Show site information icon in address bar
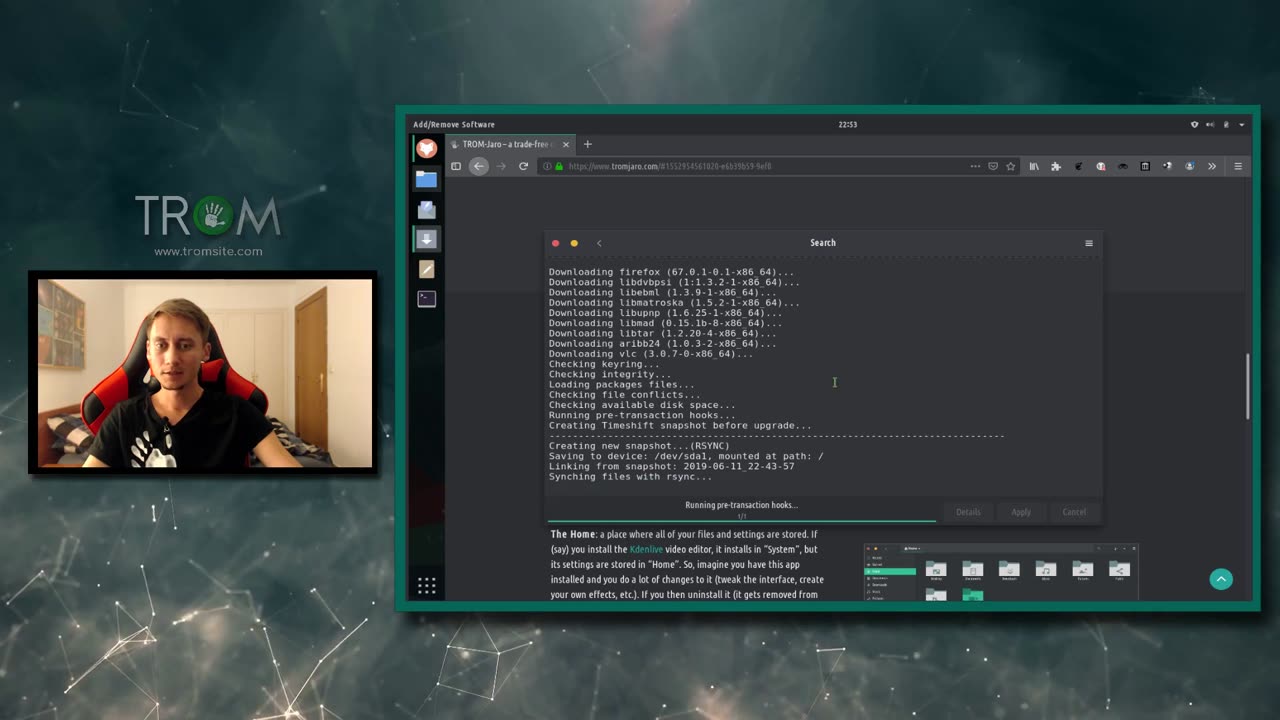 pos(548,166)
